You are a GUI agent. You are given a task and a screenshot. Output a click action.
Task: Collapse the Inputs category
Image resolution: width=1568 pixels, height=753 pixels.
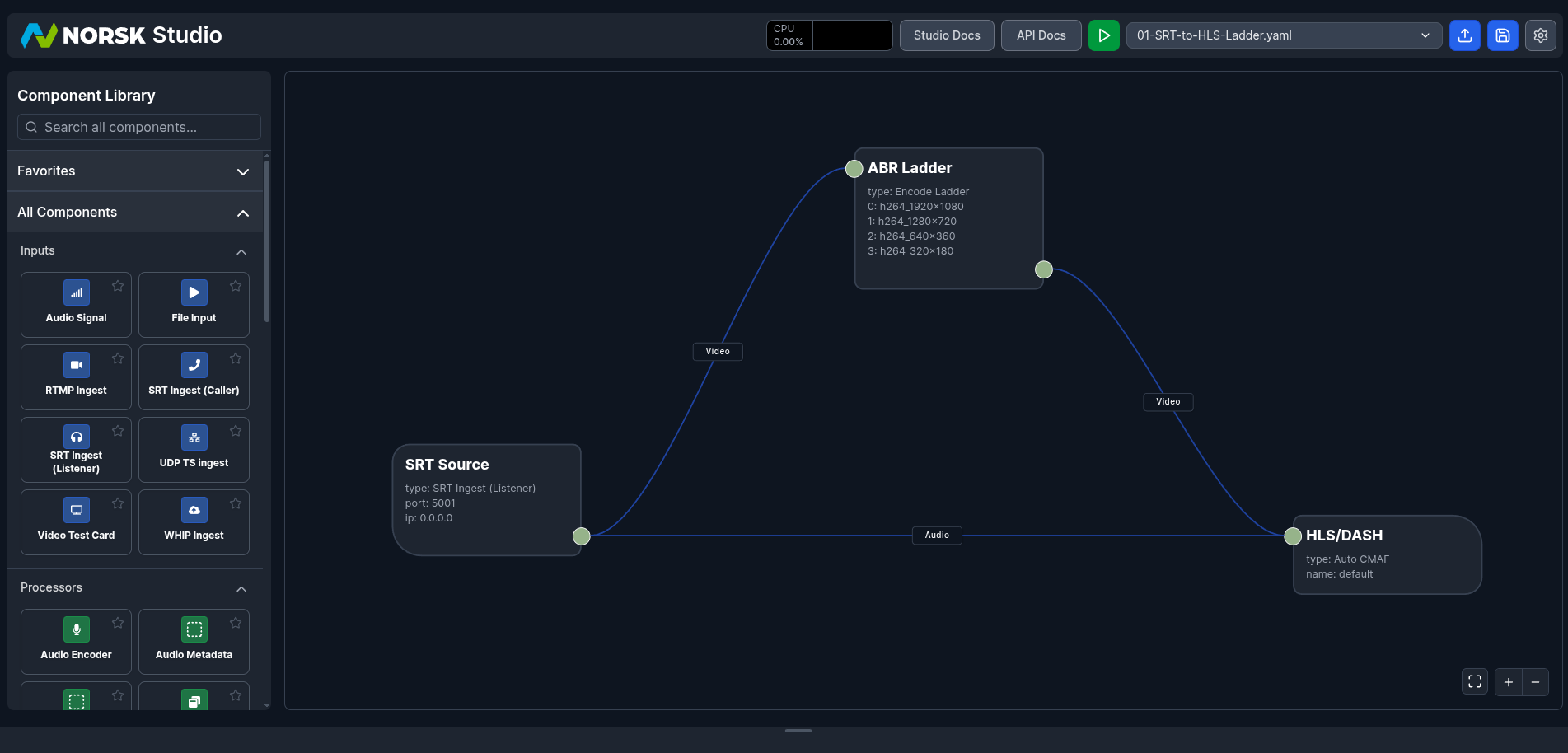[x=241, y=251]
